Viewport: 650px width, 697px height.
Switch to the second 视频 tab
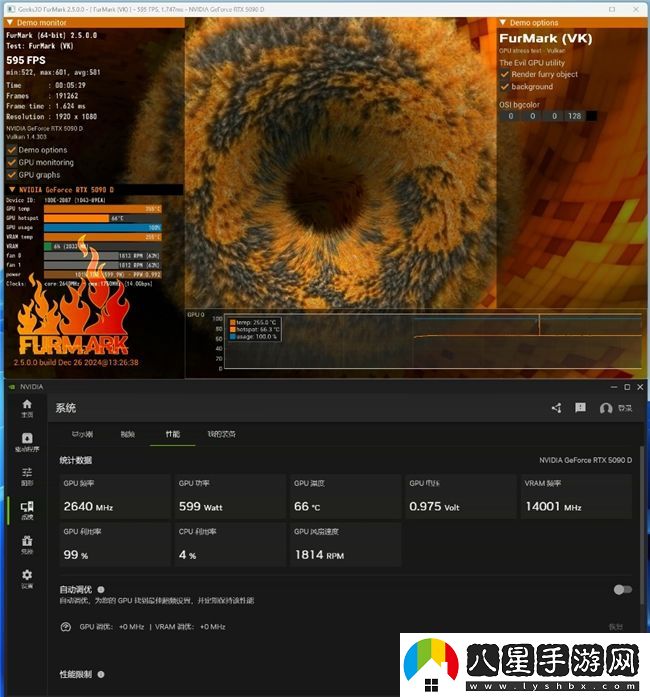pyautogui.click(x=128, y=434)
